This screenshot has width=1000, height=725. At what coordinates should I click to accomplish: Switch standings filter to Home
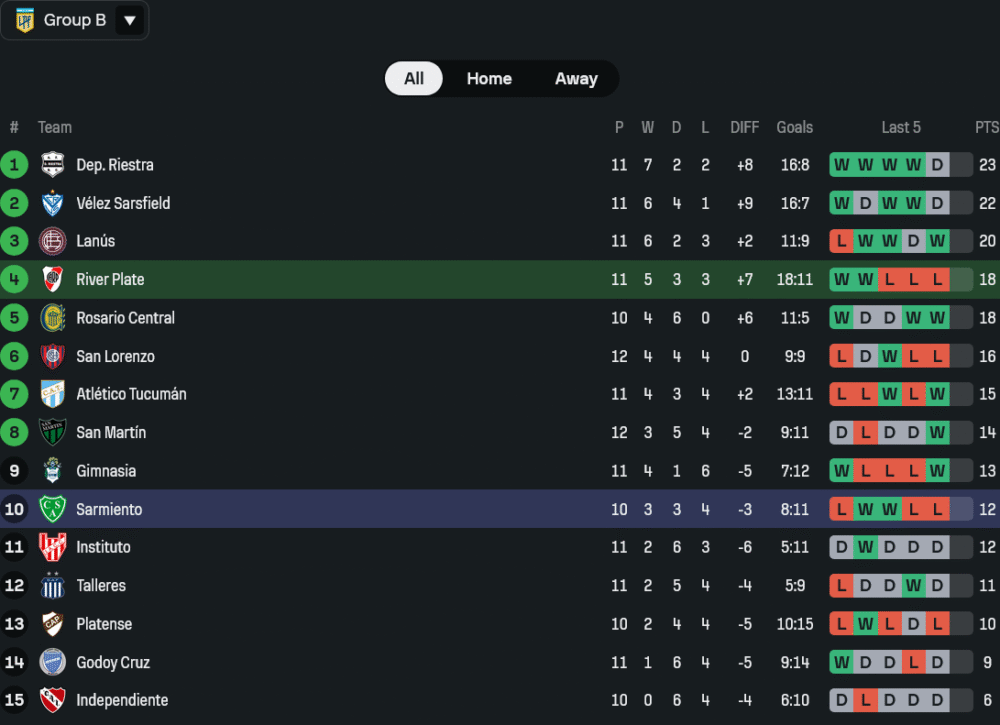489,79
